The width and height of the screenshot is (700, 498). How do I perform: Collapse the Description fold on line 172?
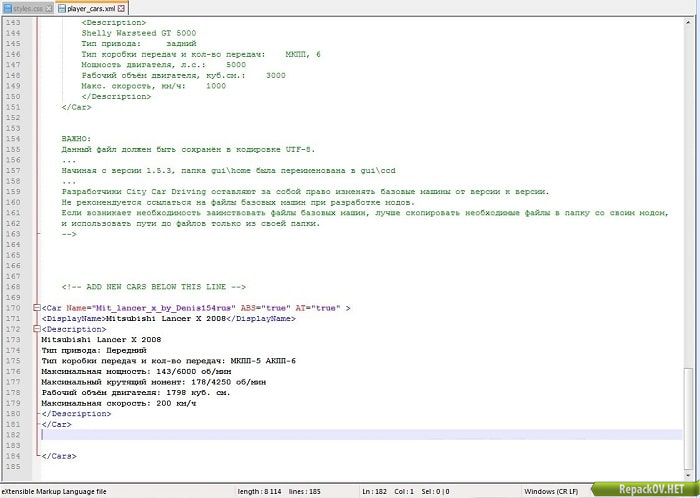(x=37, y=328)
